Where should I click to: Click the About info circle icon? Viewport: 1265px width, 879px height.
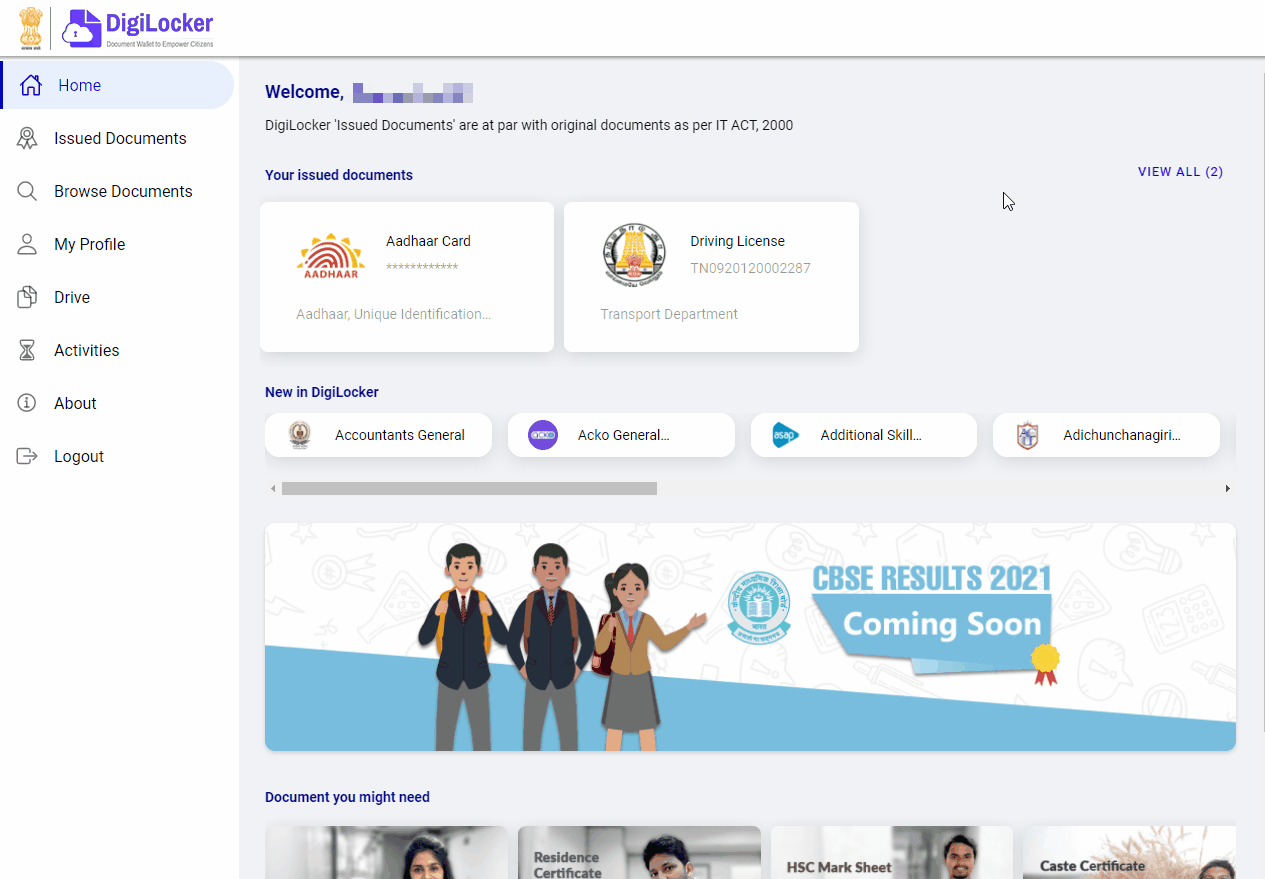coord(27,403)
